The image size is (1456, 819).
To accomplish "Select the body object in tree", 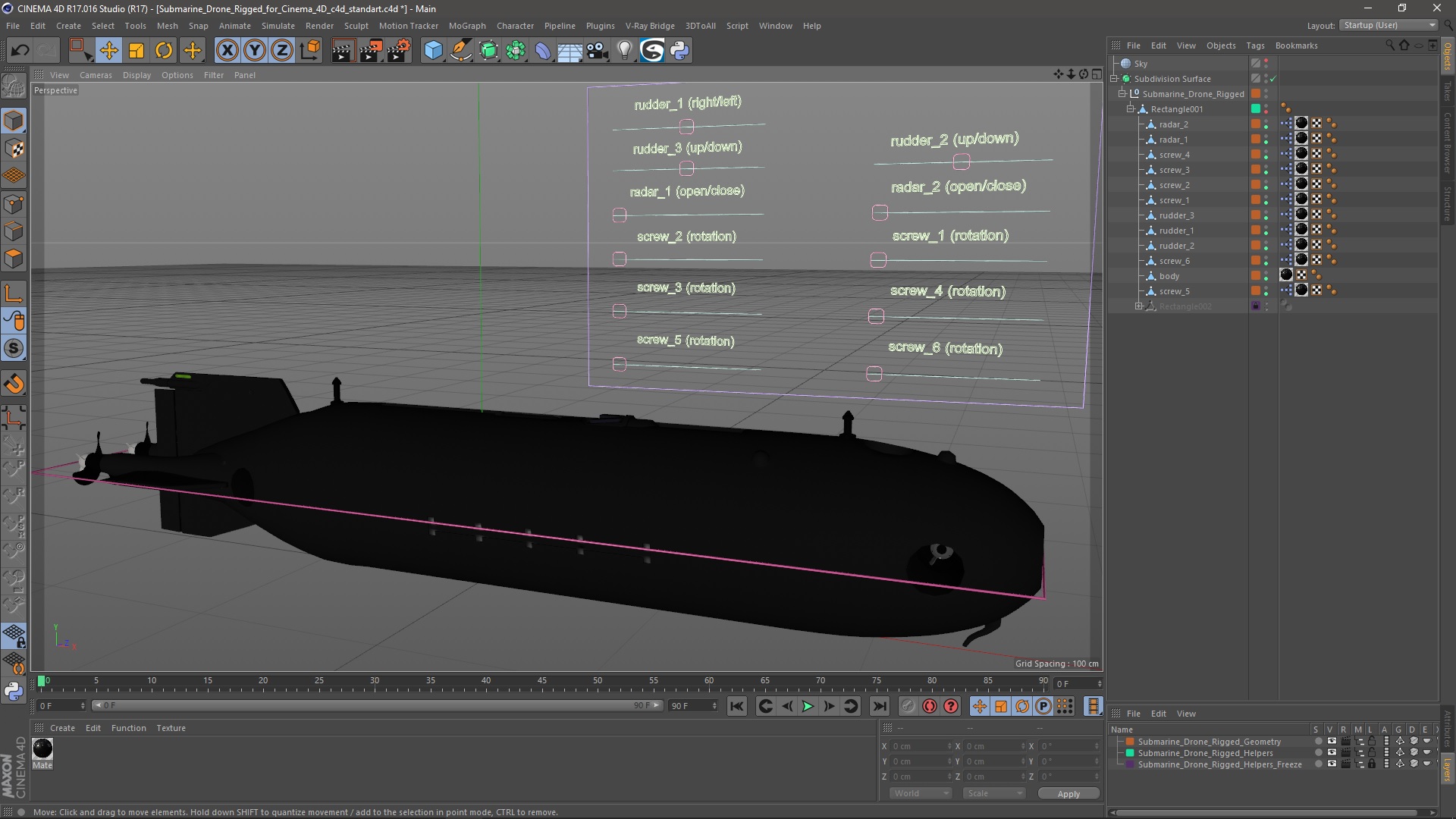I will tap(1169, 276).
